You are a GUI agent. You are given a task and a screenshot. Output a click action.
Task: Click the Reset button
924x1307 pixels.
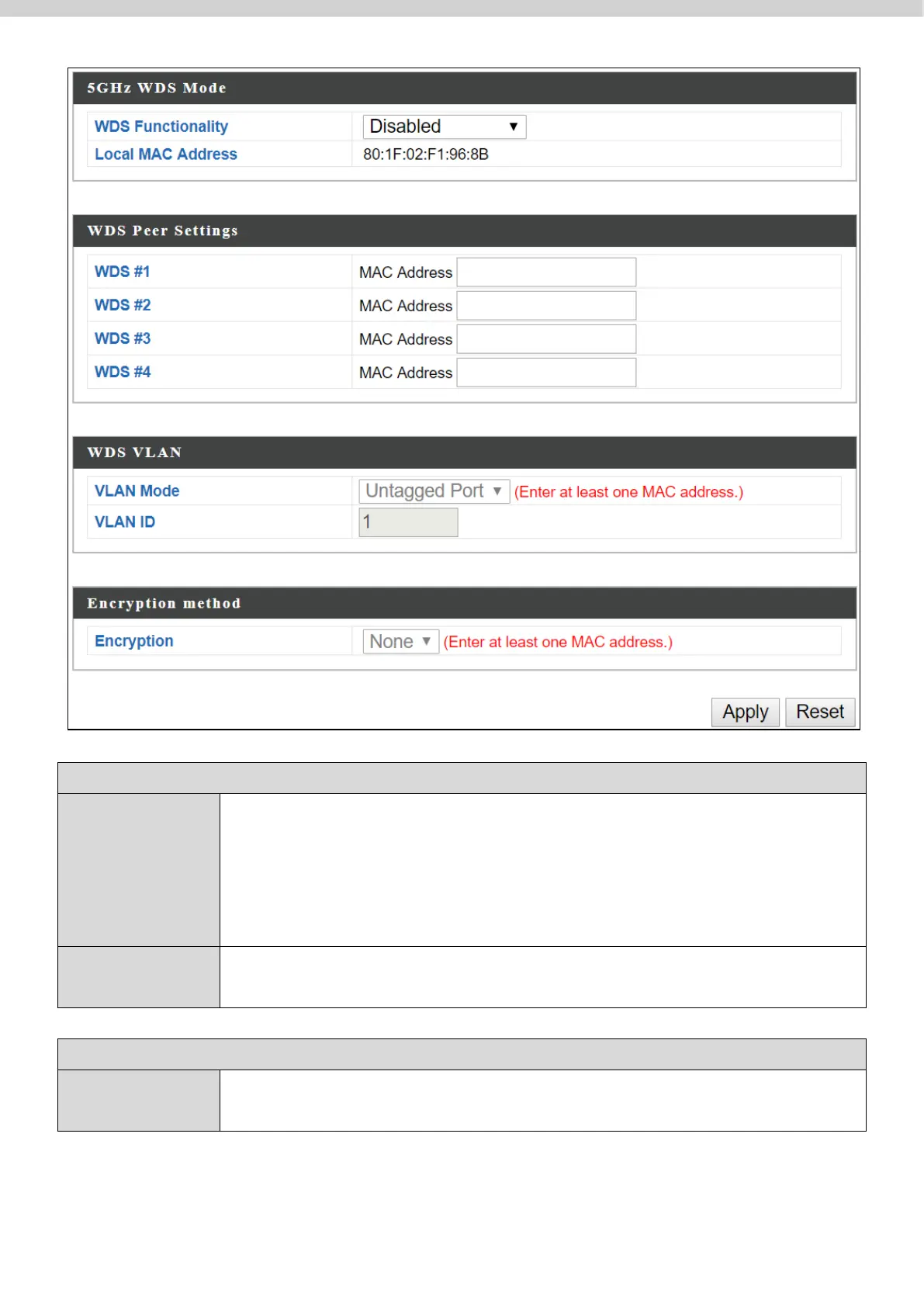point(820,712)
